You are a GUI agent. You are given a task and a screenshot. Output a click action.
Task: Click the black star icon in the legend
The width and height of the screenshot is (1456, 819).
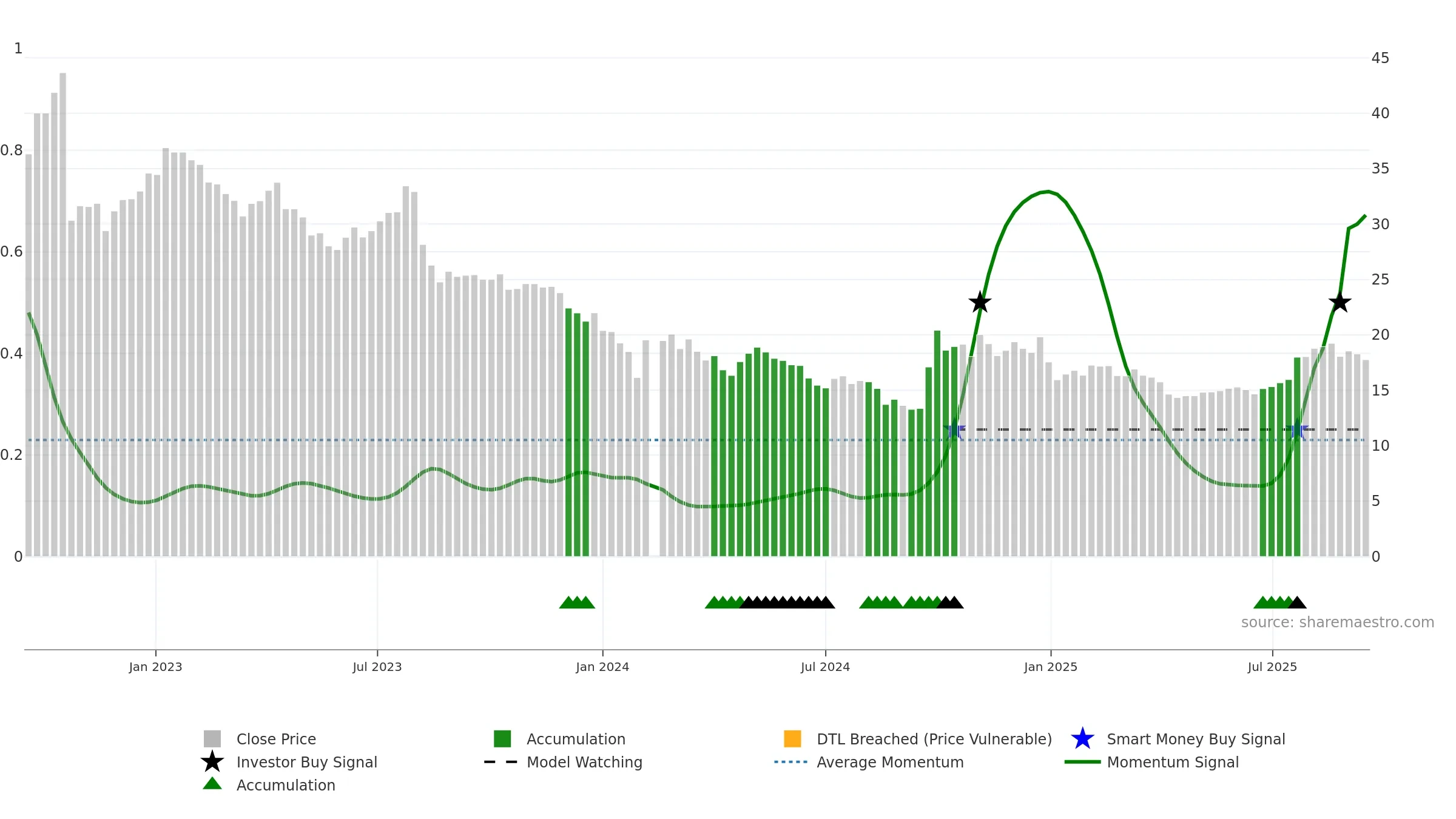pyautogui.click(x=212, y=761)
